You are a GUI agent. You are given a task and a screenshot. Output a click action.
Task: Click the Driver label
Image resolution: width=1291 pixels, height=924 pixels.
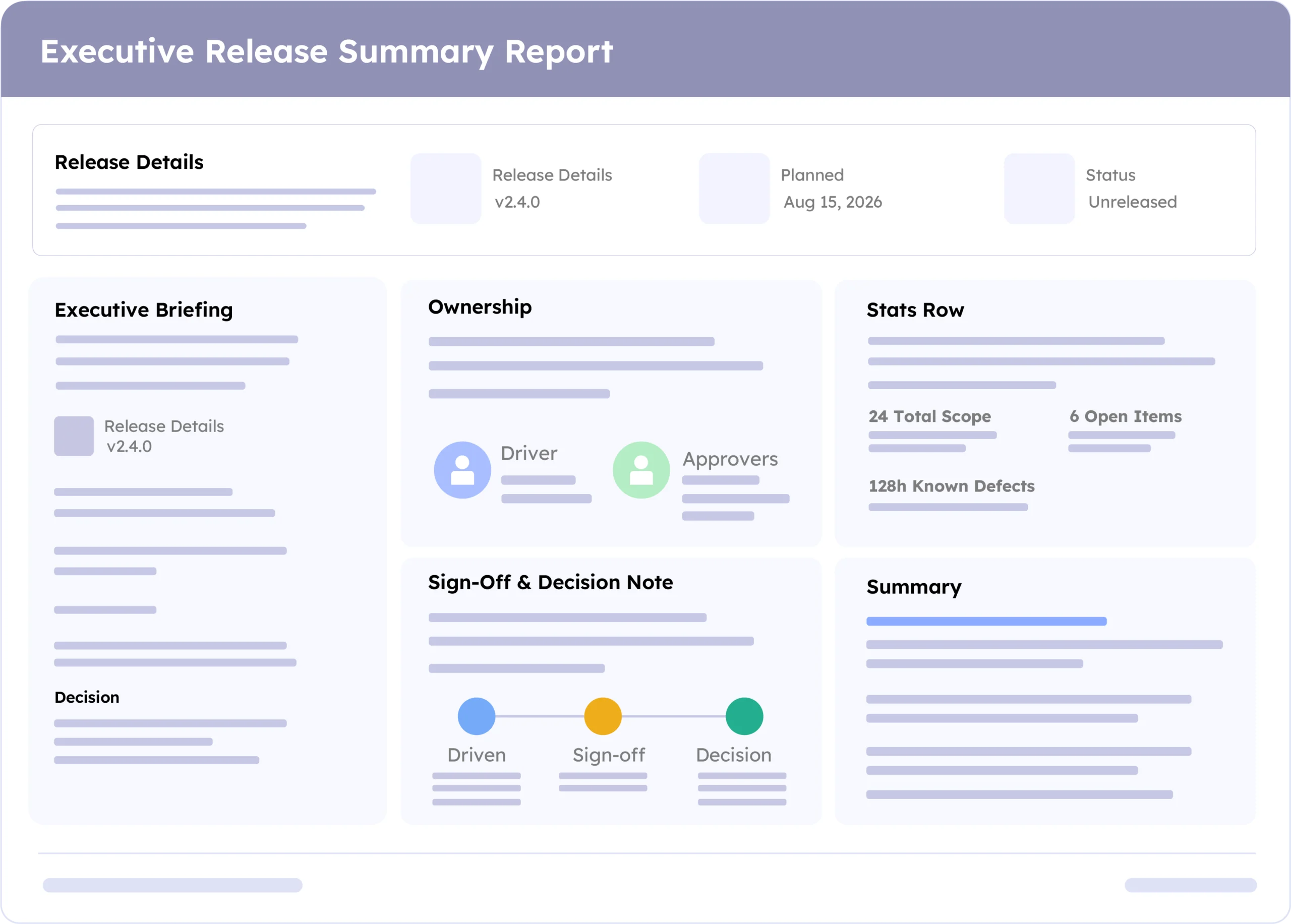pos(529,454)
